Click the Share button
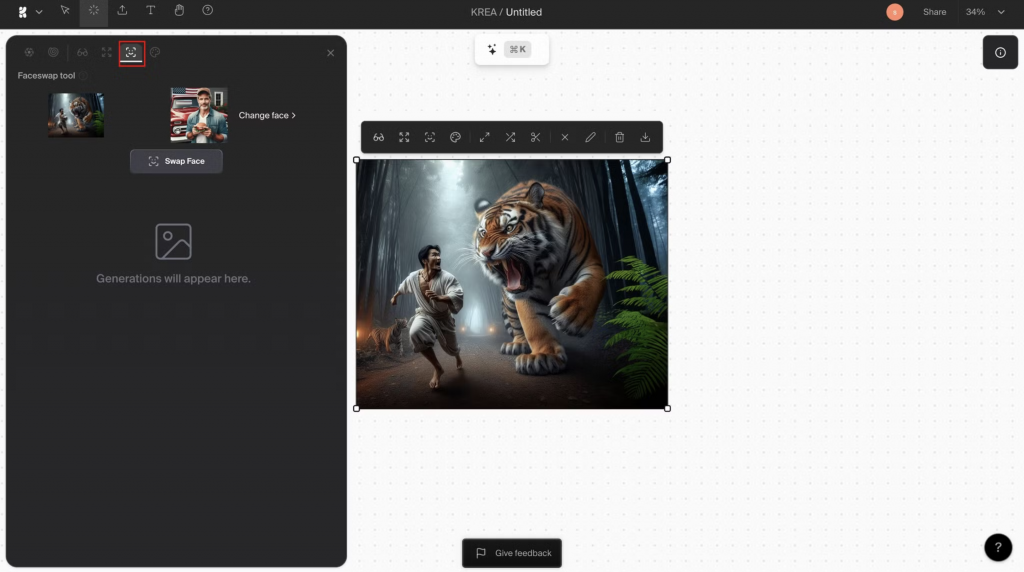Image resolution: width=1024 pixels, height=572 pixels. pyautogui.click(x=935, y=12)
